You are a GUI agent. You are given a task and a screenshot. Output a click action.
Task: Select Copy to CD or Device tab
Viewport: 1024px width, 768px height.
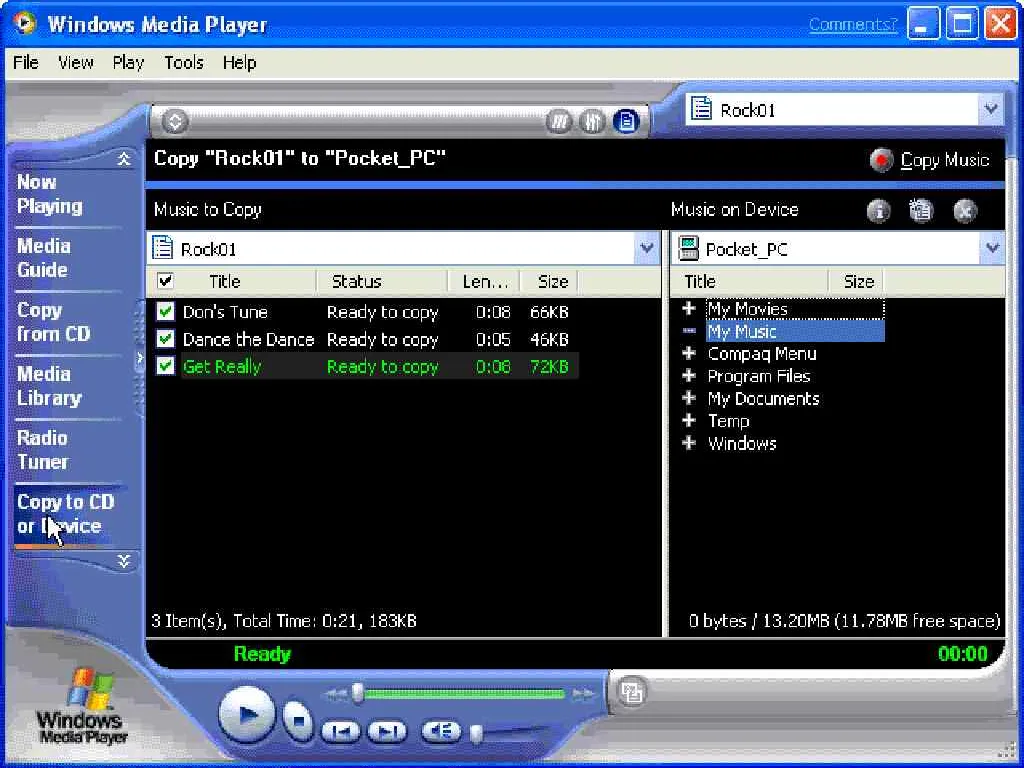click(x=66, y=514)
